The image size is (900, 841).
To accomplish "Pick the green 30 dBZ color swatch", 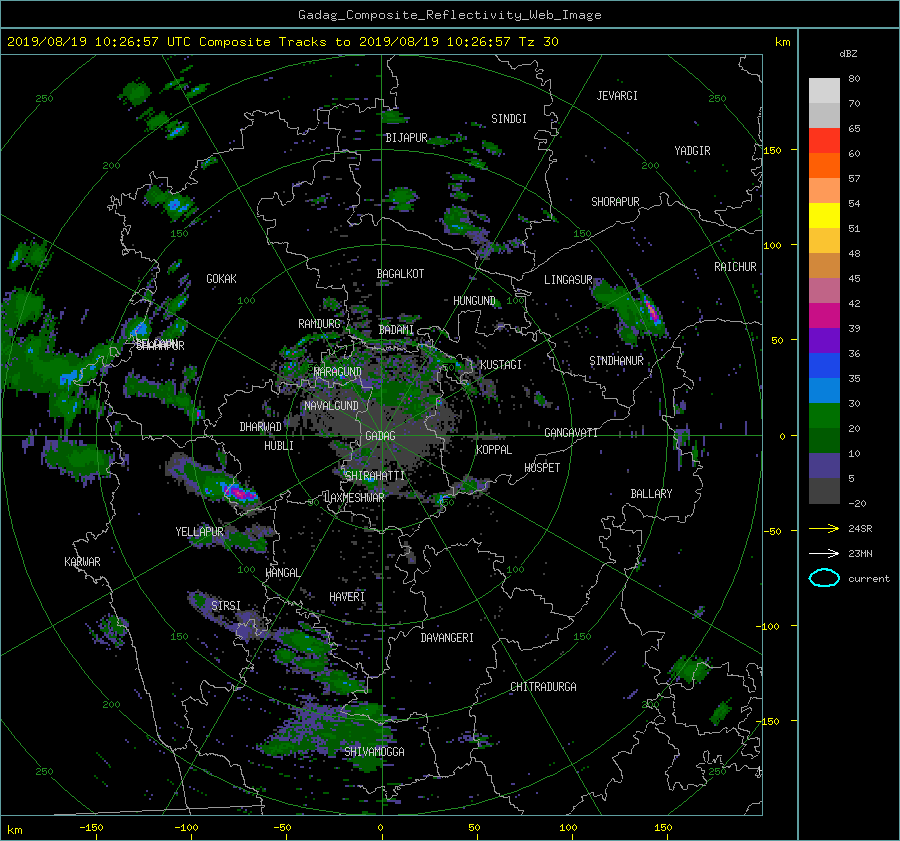I will click(824, 415).
